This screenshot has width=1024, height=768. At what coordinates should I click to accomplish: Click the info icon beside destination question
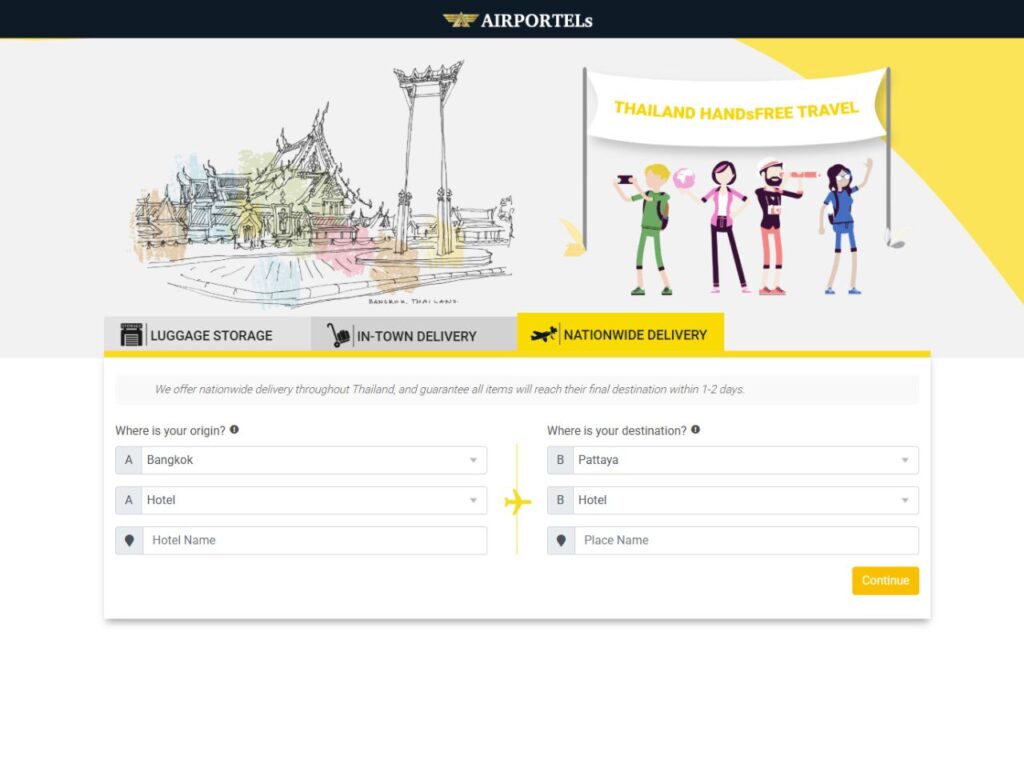pyautogui.click(x=696, y=430)
